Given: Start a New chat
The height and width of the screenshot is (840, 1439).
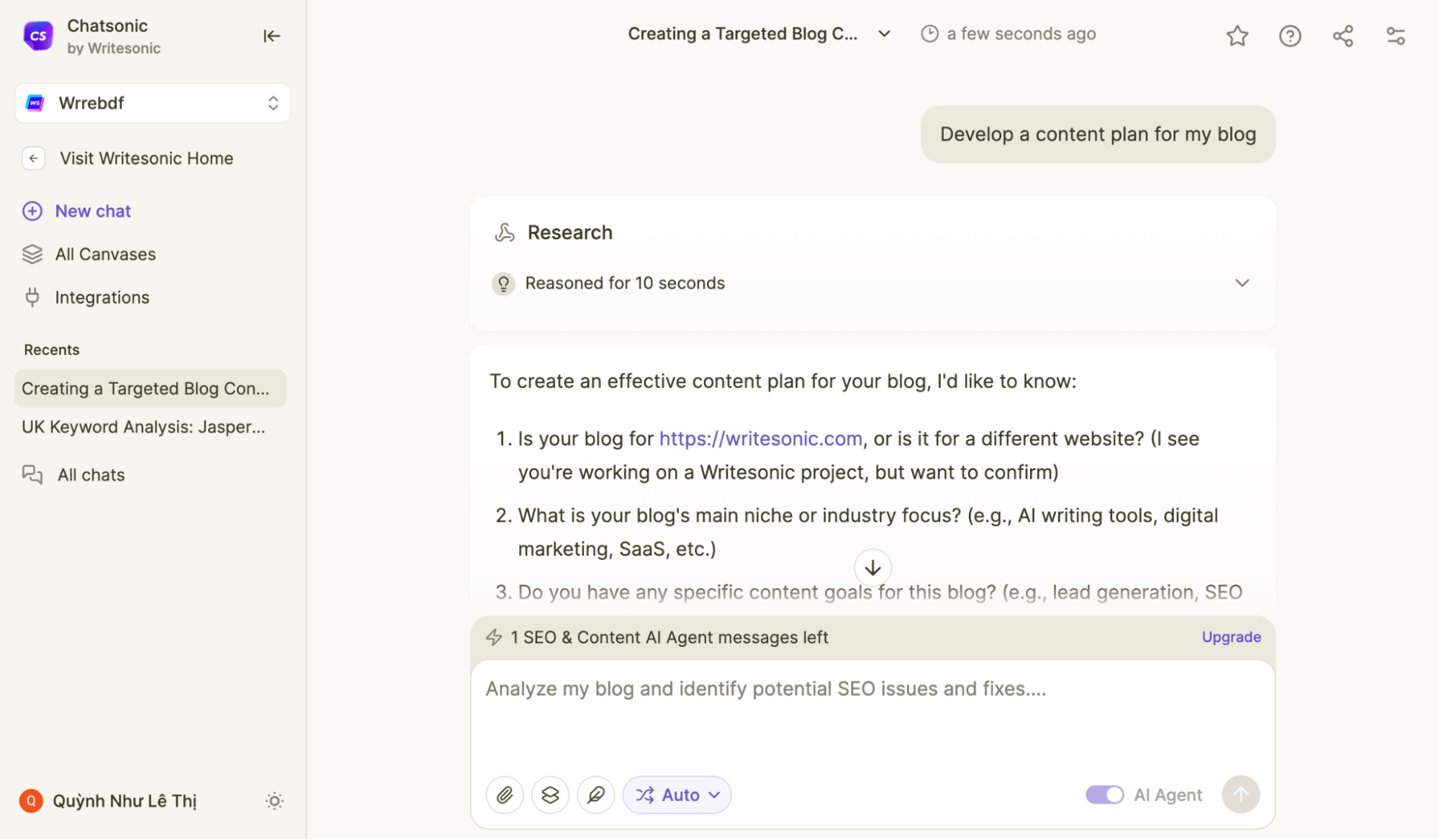Looking at the screenshot, I should [93, 211].
